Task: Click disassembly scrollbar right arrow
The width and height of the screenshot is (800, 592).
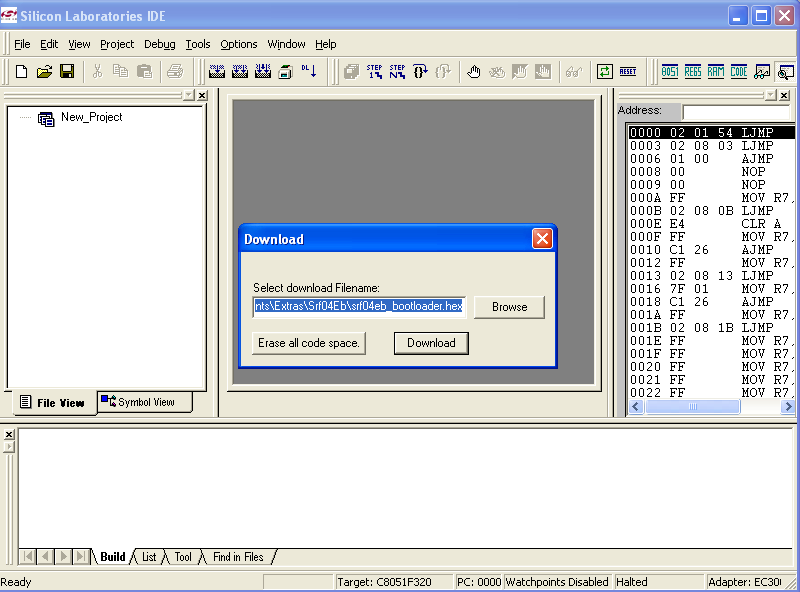Action: coord(788,407)
